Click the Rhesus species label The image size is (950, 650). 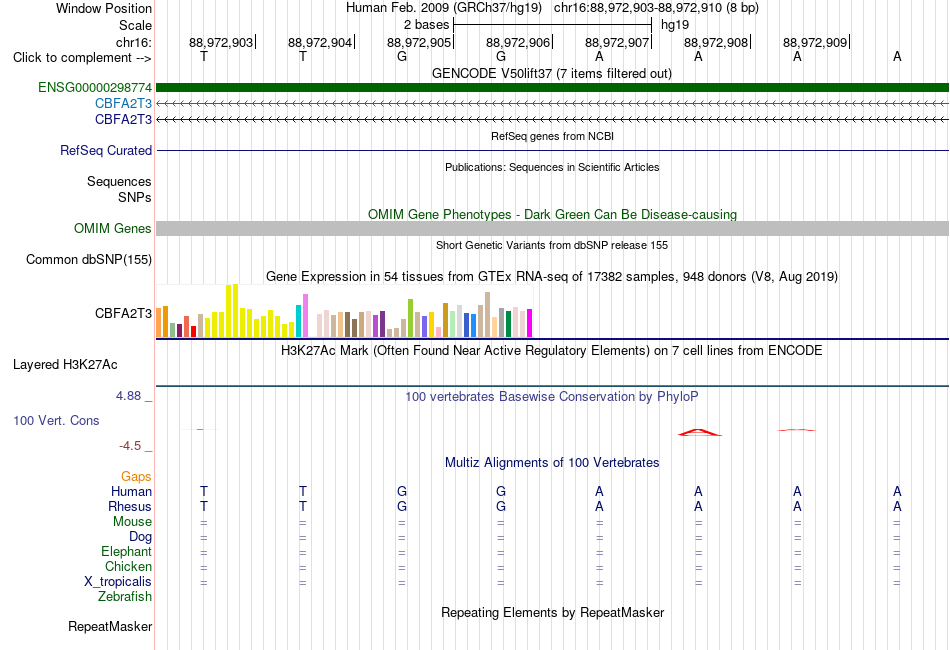(x=130, y=506)
